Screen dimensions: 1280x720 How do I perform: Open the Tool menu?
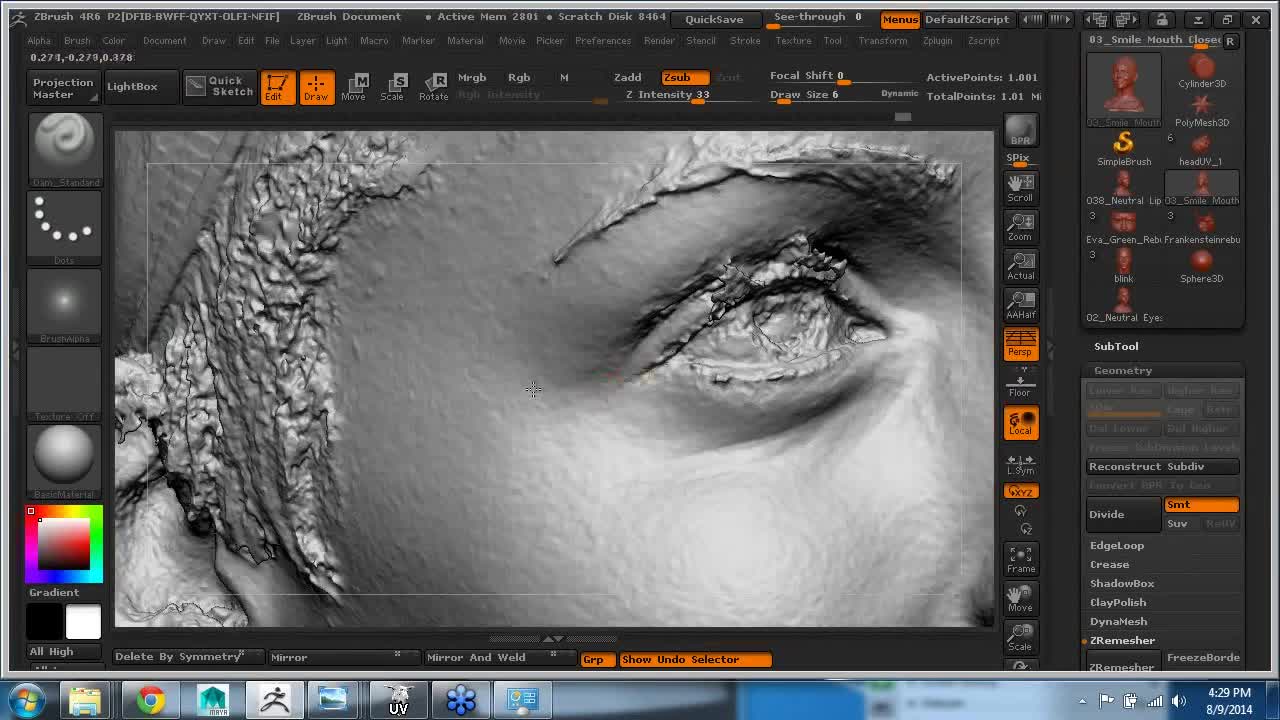tap(832, 41)
